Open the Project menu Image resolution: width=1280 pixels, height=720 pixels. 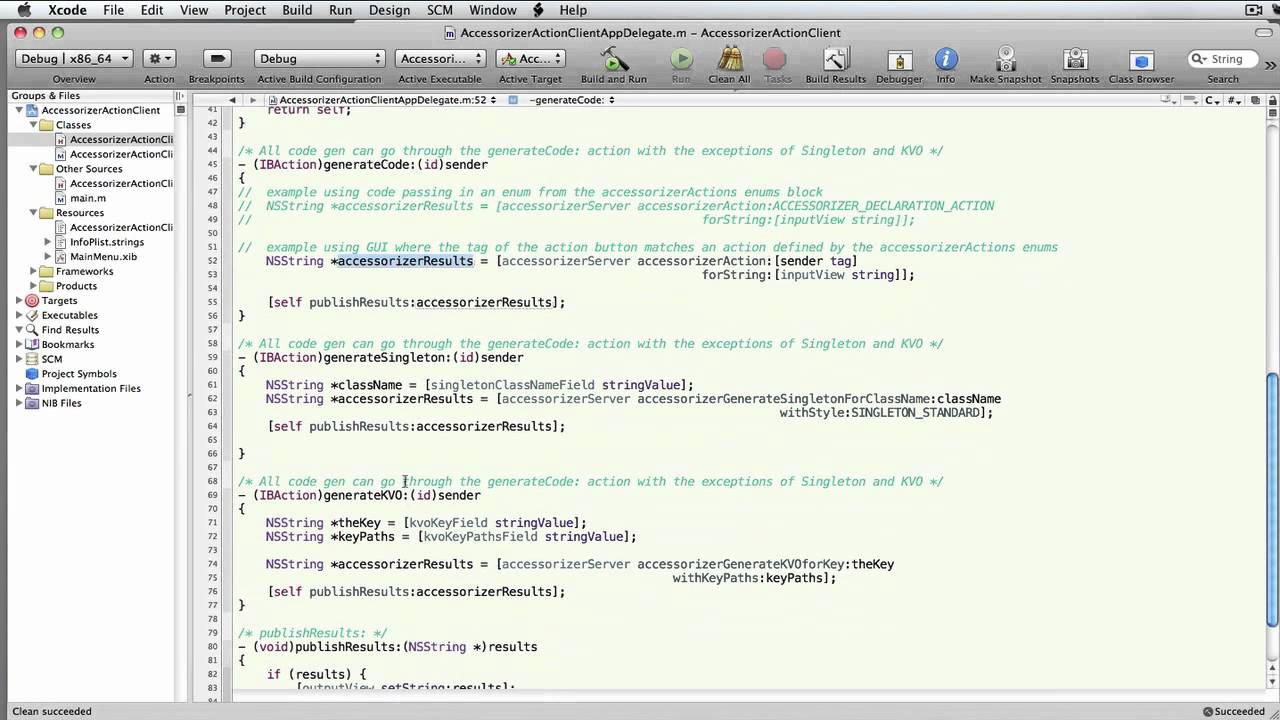pyautogui.click(x=245, y=10)
